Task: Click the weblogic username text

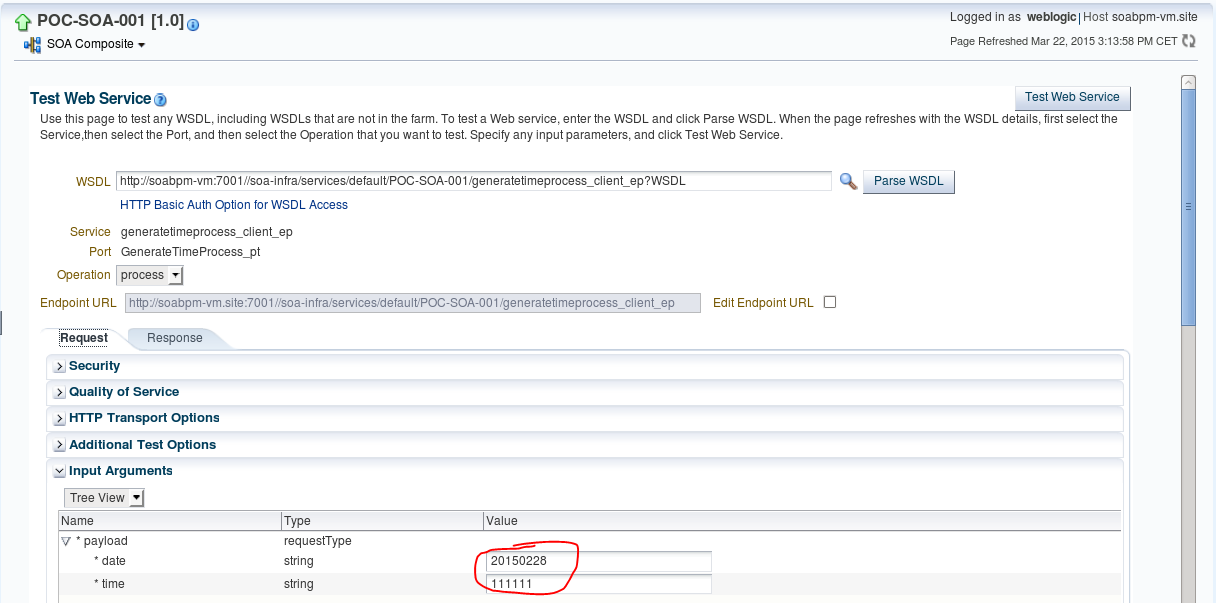Action: 1050,17
